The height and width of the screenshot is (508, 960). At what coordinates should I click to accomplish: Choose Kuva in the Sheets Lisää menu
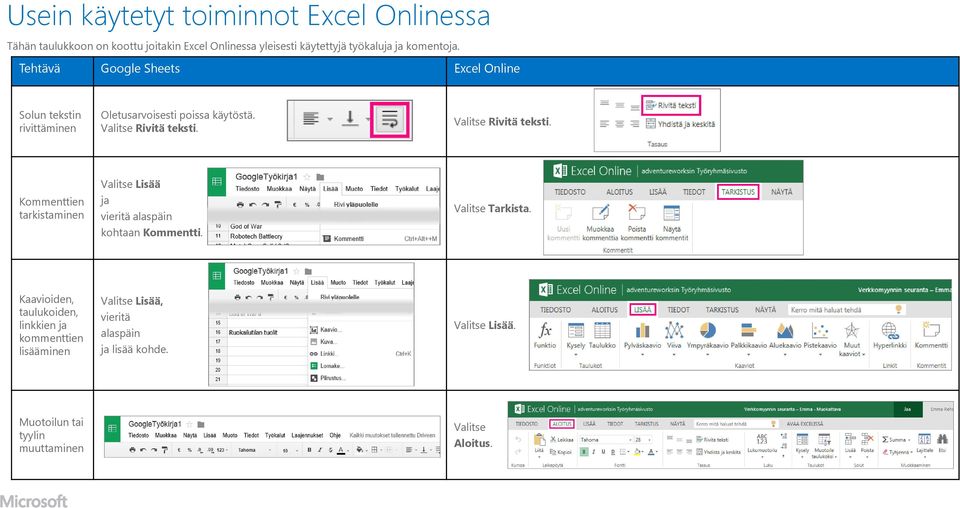tap(323, 342)
